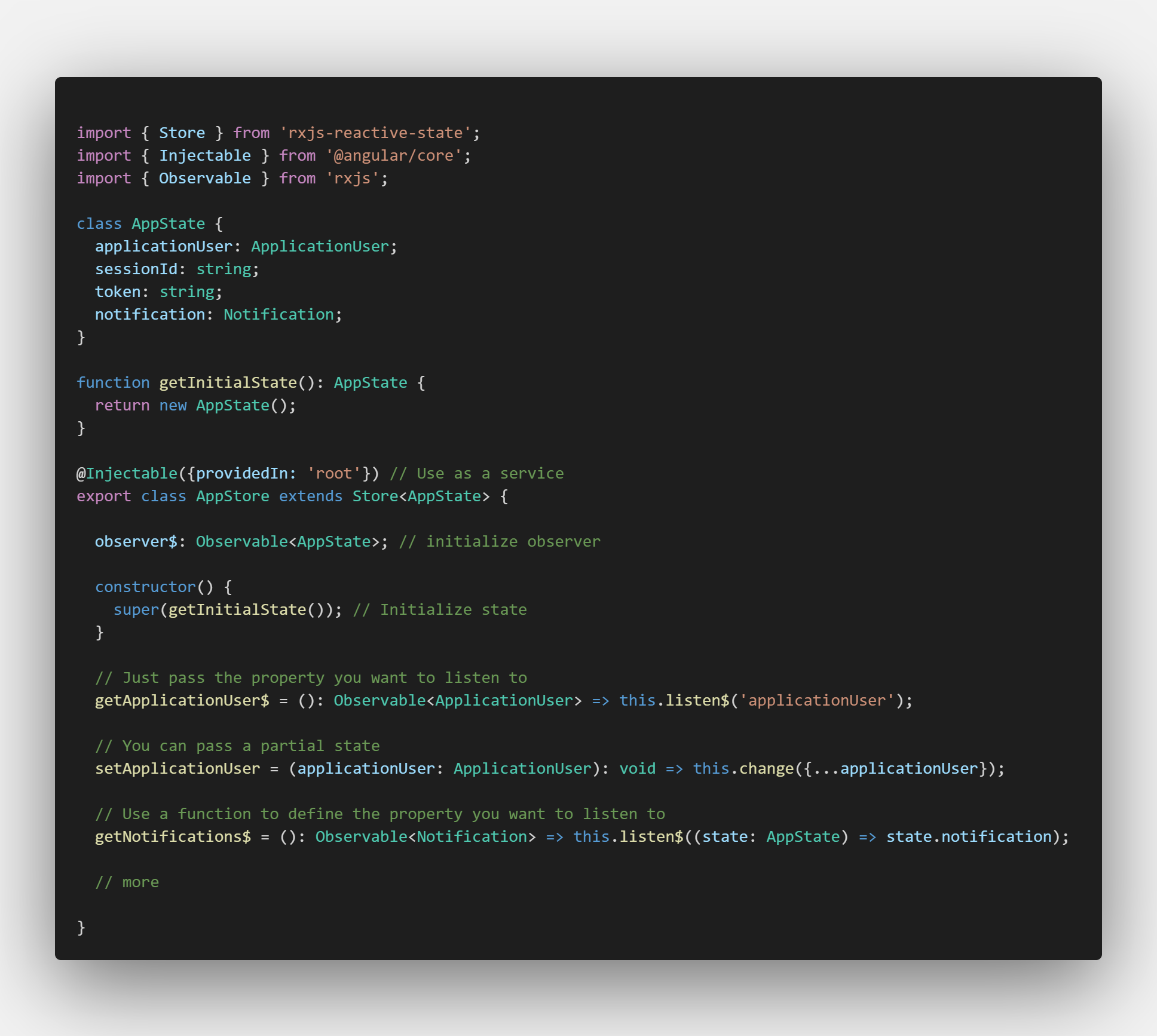Click the '// Use a function to define' comment
The image size is (1157, 1036).
[x=380, y=814]
